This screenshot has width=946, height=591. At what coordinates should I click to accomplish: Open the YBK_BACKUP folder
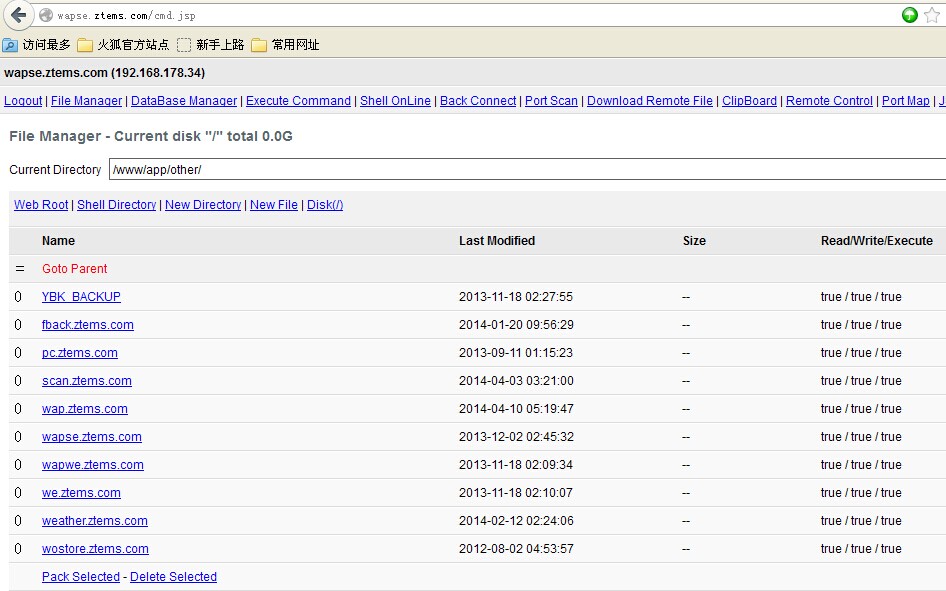pyautogui.click(x=81, y=297)
